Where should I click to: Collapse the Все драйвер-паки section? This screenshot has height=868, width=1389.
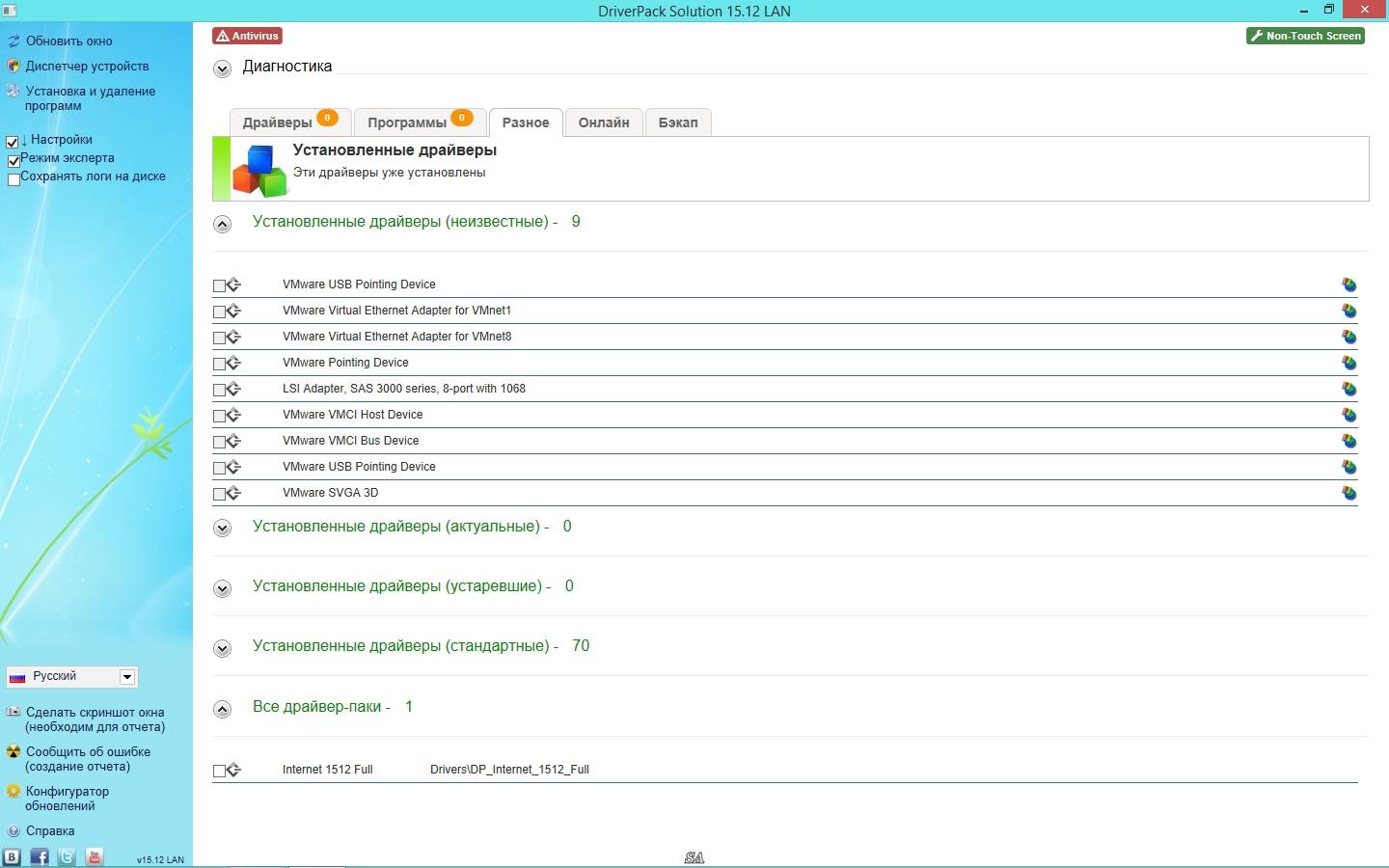223,710
